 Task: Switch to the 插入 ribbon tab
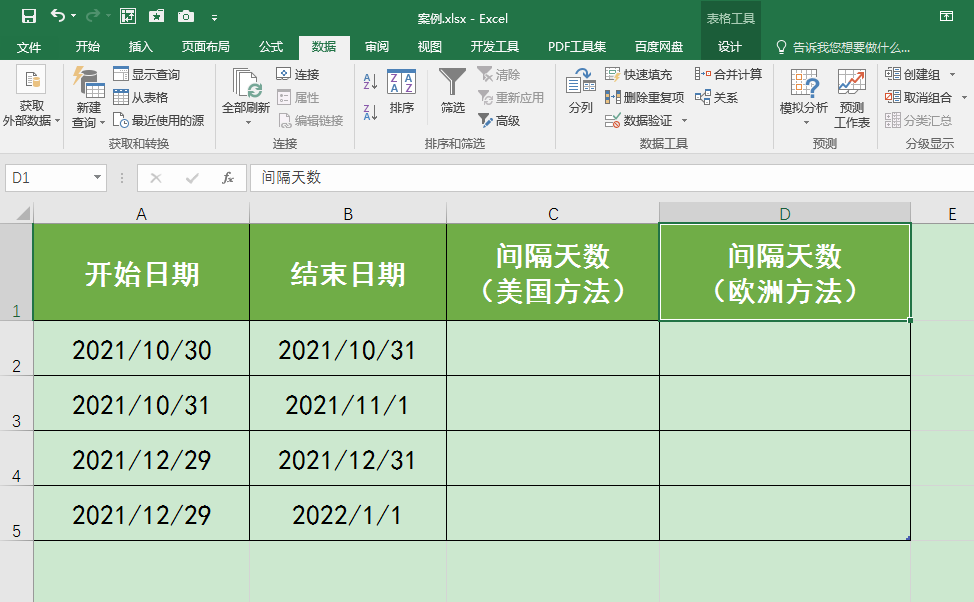[x=140, y=47]
